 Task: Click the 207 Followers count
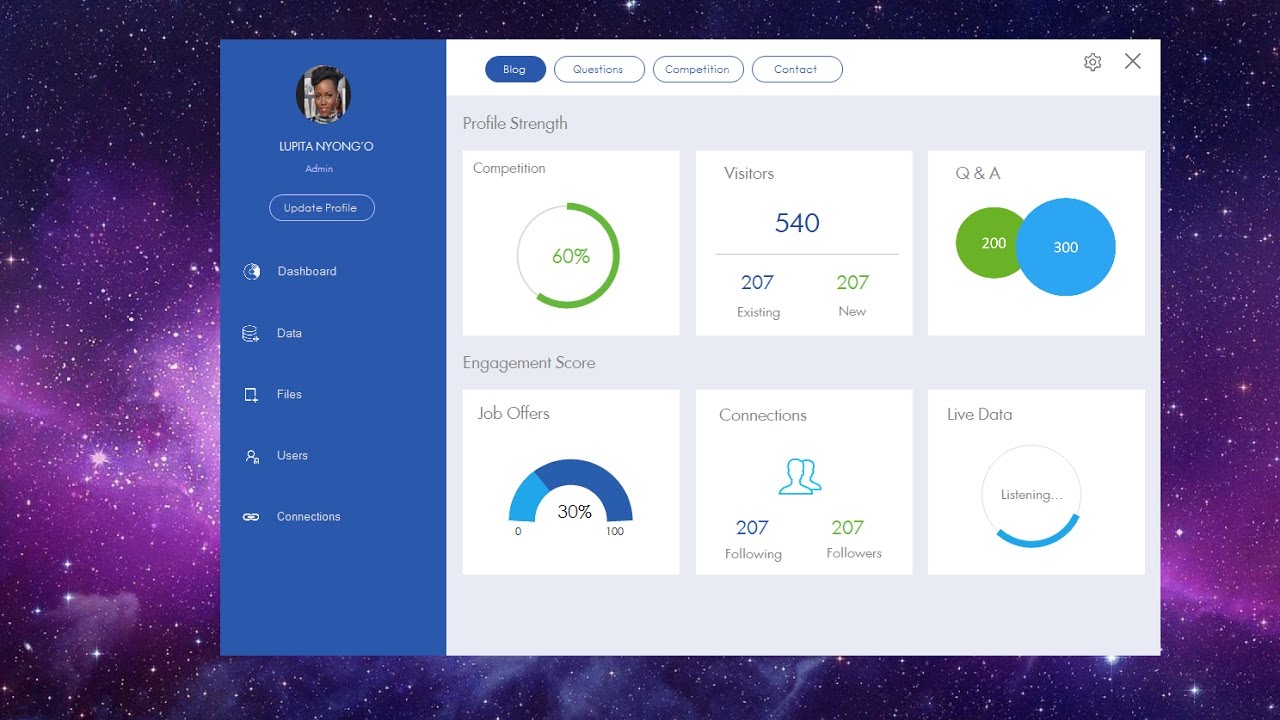click(847, 528)
